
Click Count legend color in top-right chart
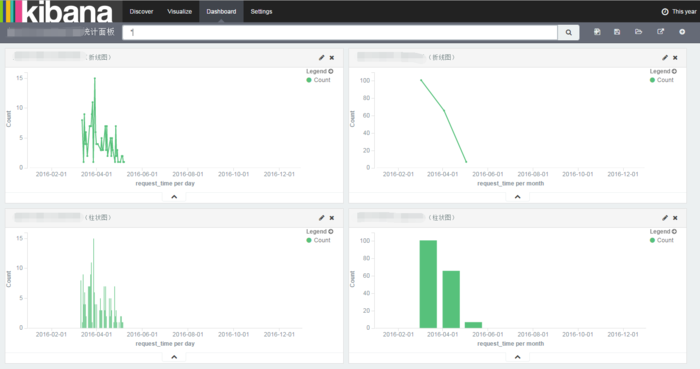click(x=652, y=80)
